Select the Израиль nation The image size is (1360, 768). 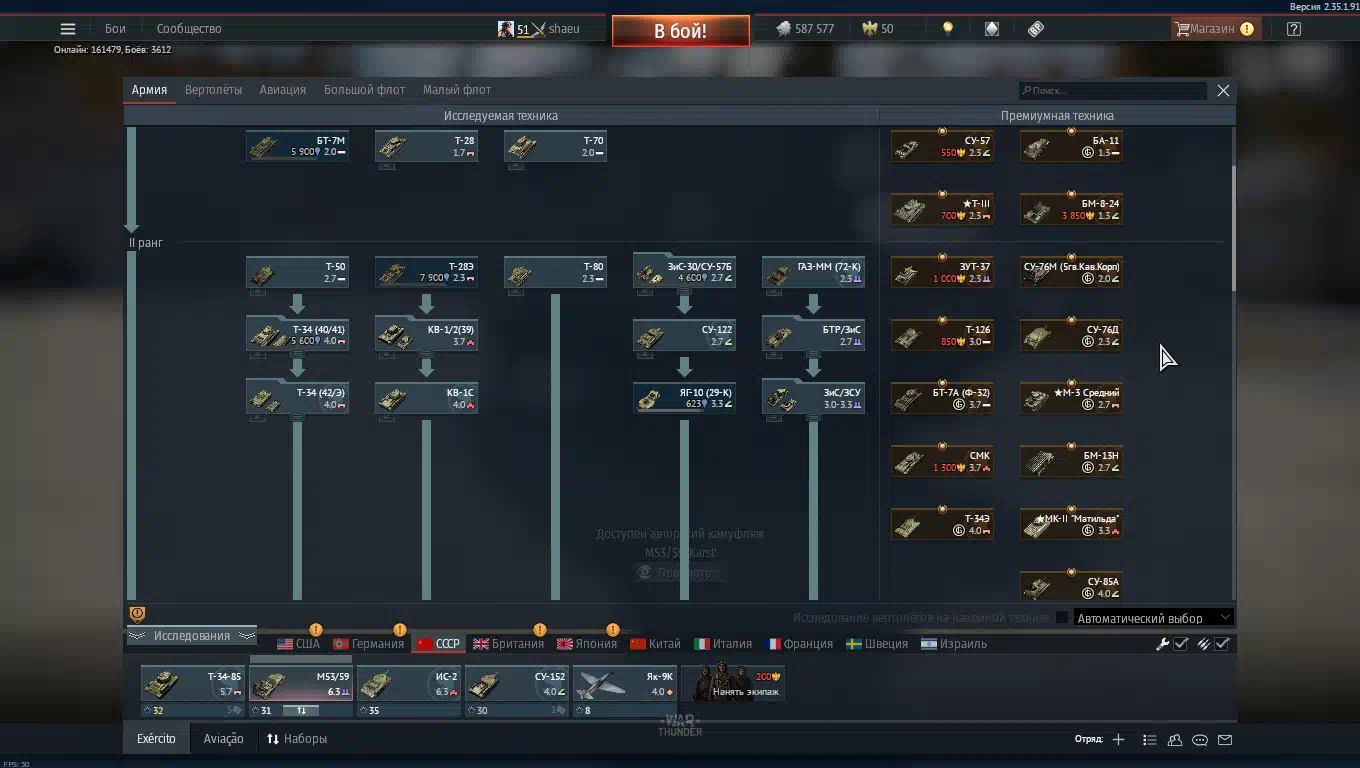tap(955, 644)
